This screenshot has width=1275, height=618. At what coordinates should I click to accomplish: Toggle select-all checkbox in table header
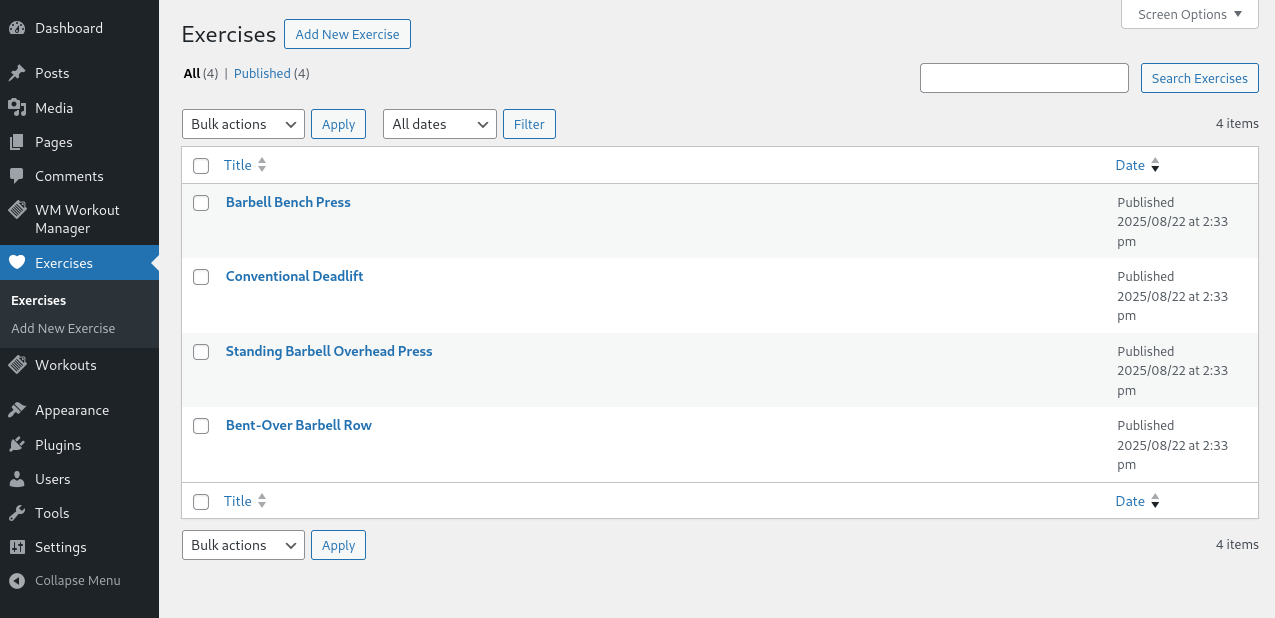(x=201, y=166)
